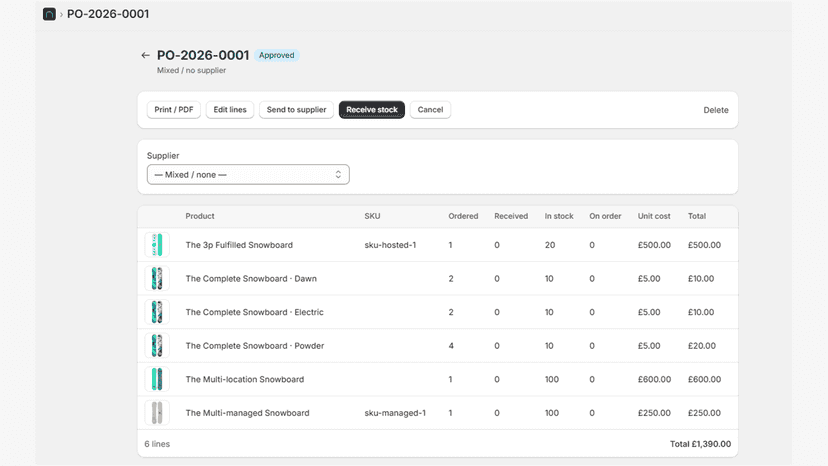The width and height of the screenshot is (828, 466).
Task: Click the Delete link
Action: [716, 110]
